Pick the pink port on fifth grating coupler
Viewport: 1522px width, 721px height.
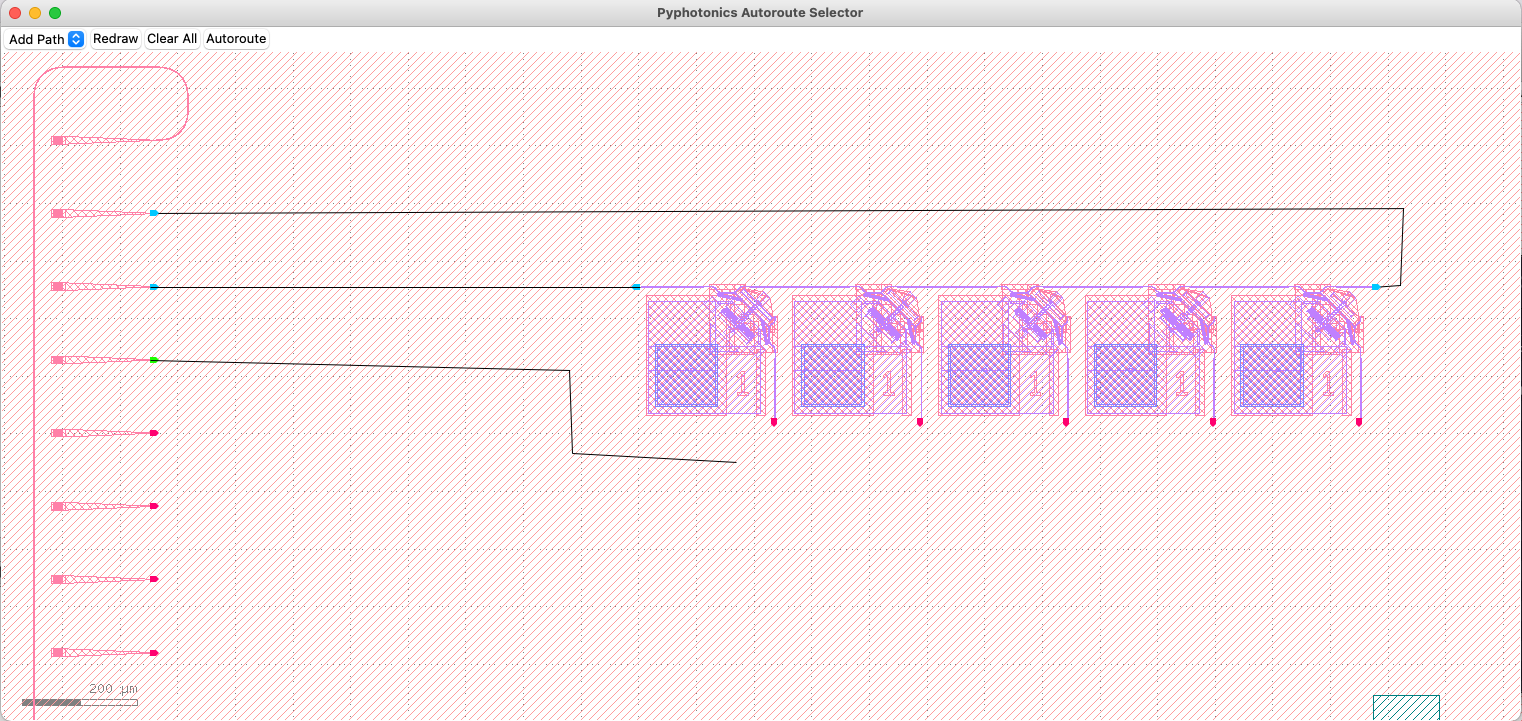point(154,433)
